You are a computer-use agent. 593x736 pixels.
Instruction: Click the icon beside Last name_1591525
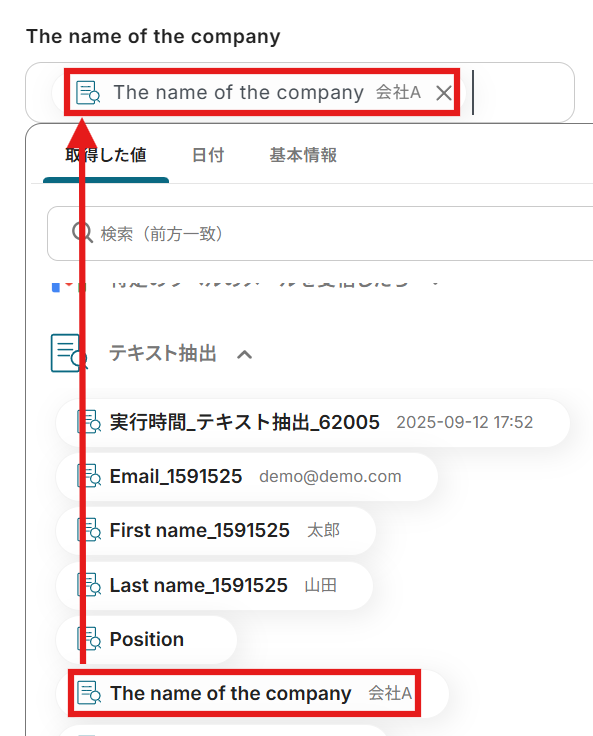(x=89, y=584)
